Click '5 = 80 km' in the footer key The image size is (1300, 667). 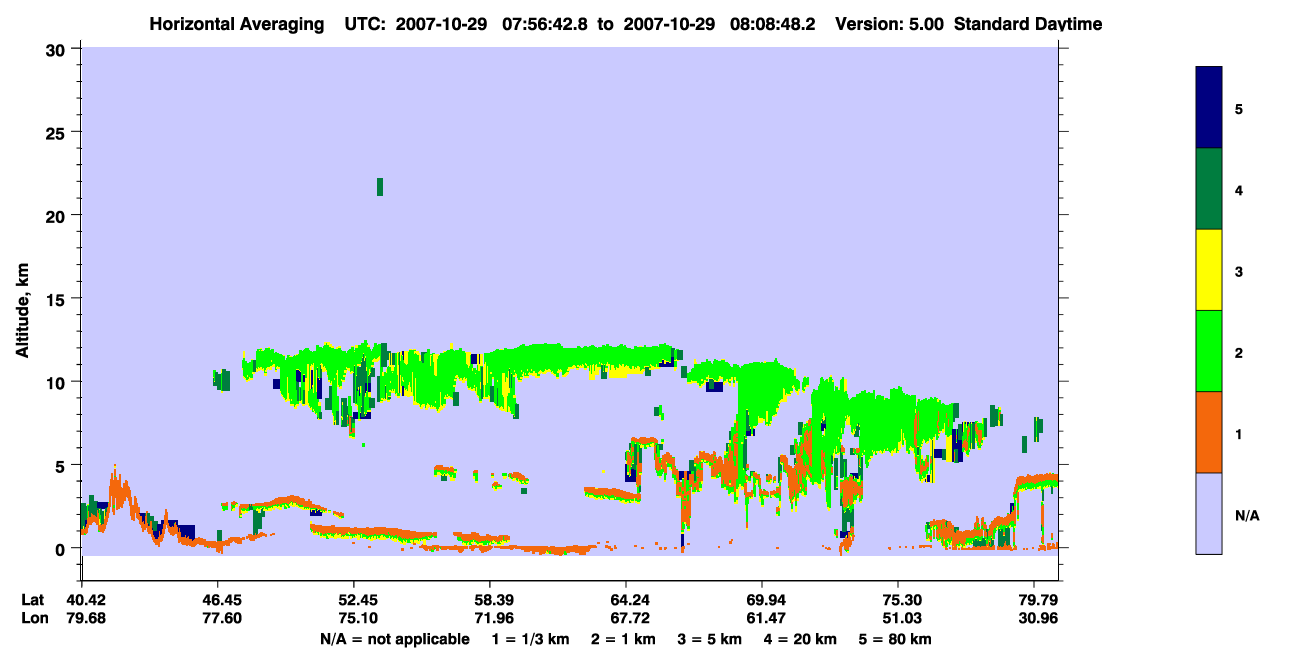(x=893, y=639)
